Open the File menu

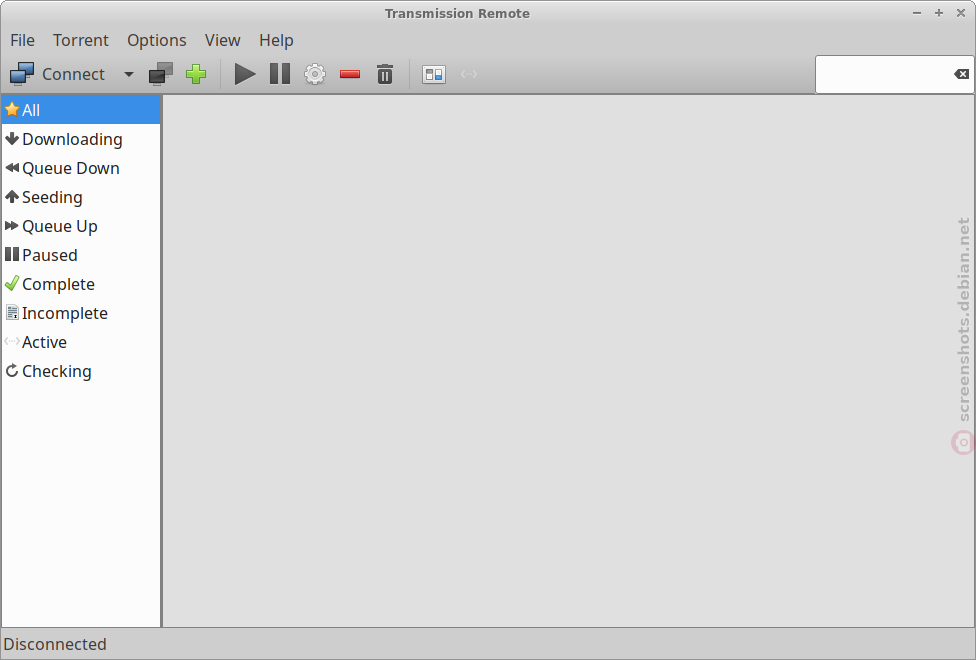(22, 40)
